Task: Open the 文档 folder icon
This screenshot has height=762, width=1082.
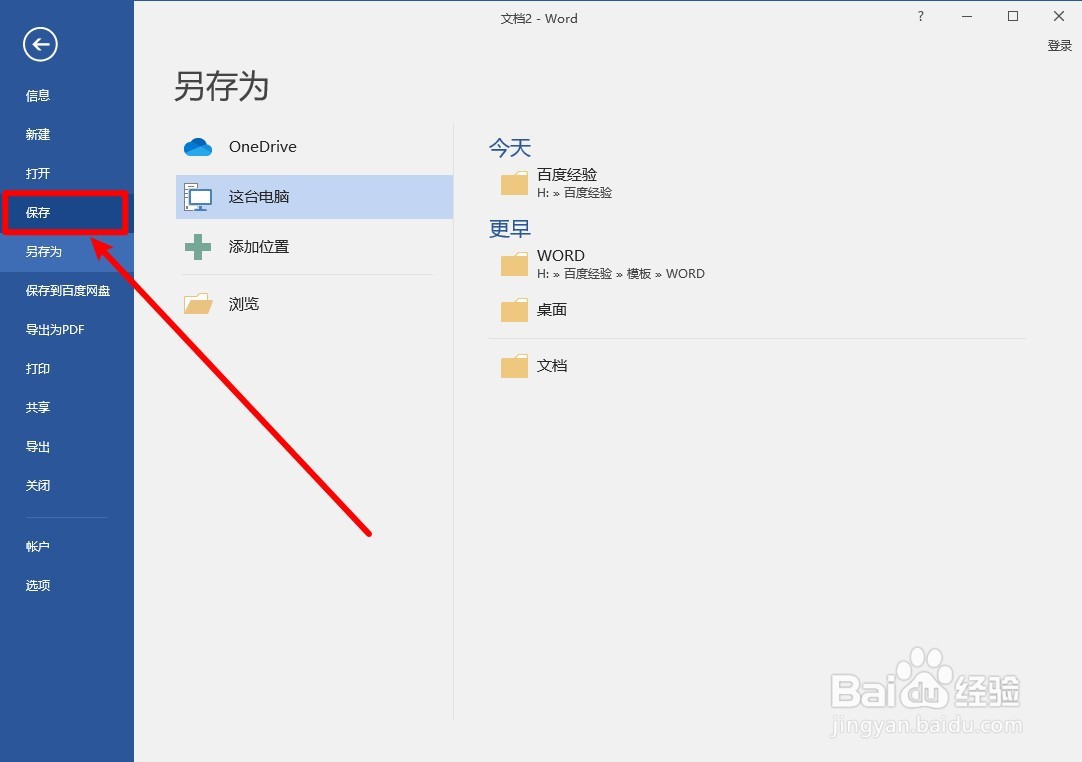Action: [x=513, y=366]
